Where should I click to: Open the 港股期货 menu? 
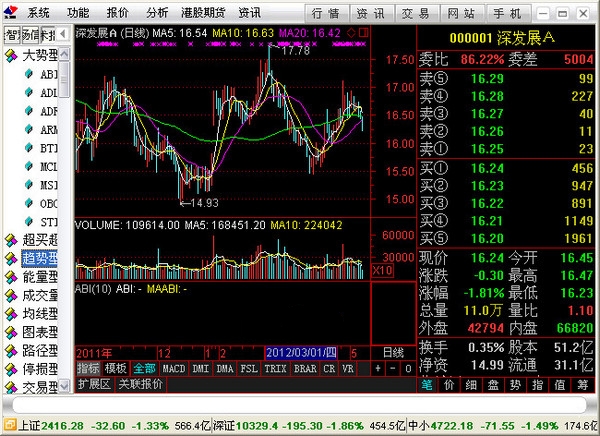[x=204, y=13]
